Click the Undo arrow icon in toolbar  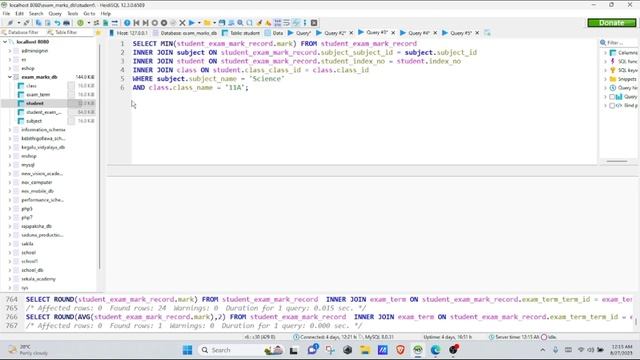tap(57, 23)
